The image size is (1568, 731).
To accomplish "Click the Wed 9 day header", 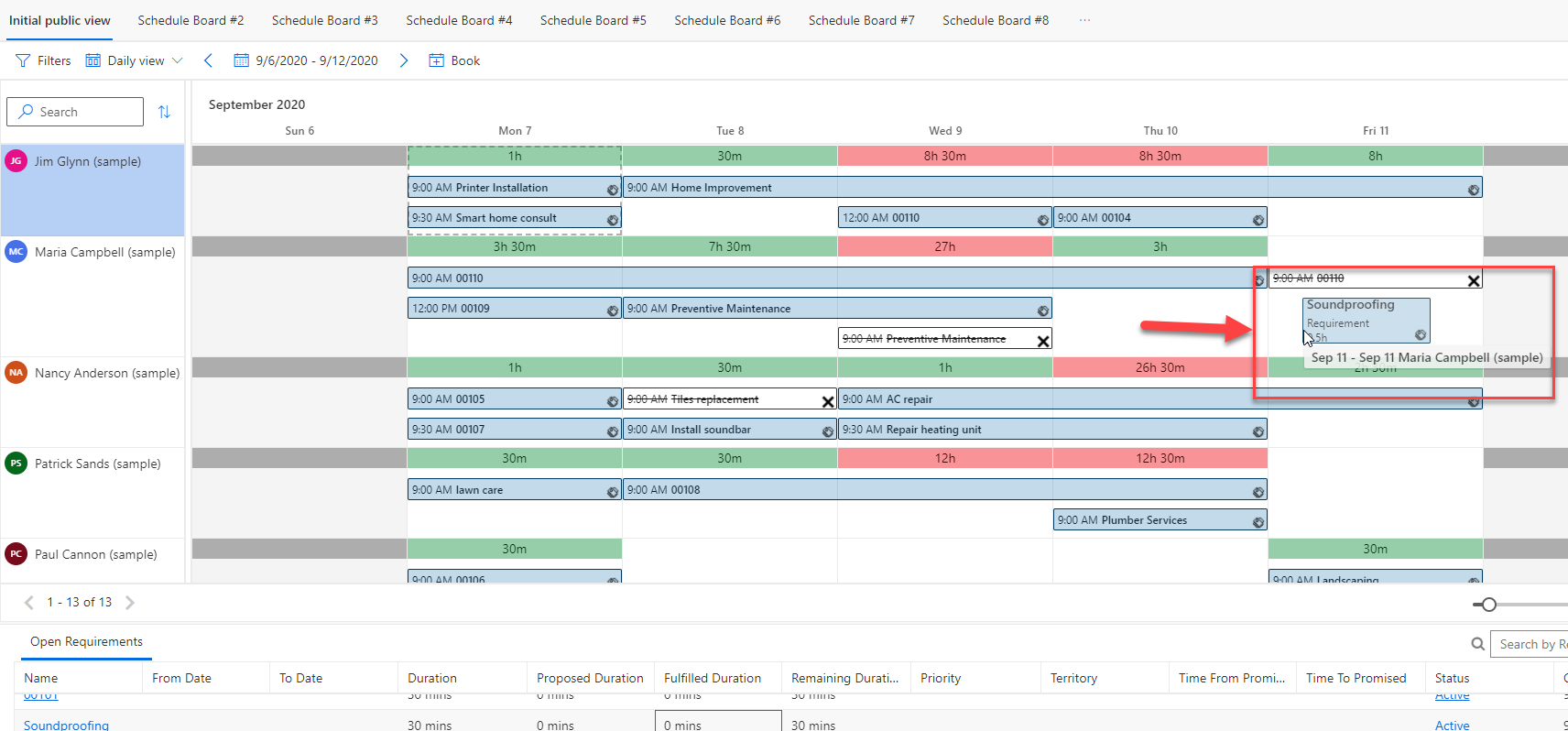I will [x=945, y=131].
